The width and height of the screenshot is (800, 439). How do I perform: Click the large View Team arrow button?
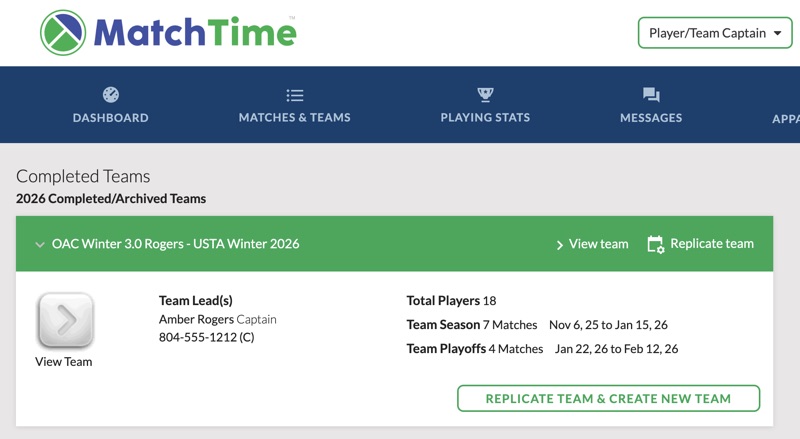coord(65,321)
